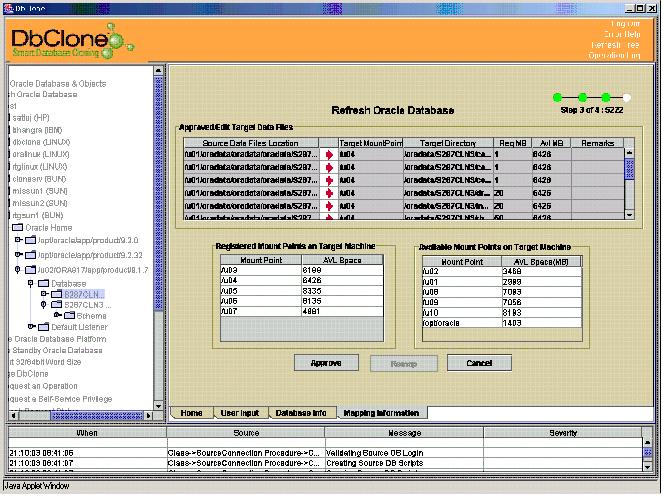Image resolution: width=663 pixels, height=496 pixels.
Task: Click the tree horizontal scrollbar thumb
Action: (x=97, y=416)
